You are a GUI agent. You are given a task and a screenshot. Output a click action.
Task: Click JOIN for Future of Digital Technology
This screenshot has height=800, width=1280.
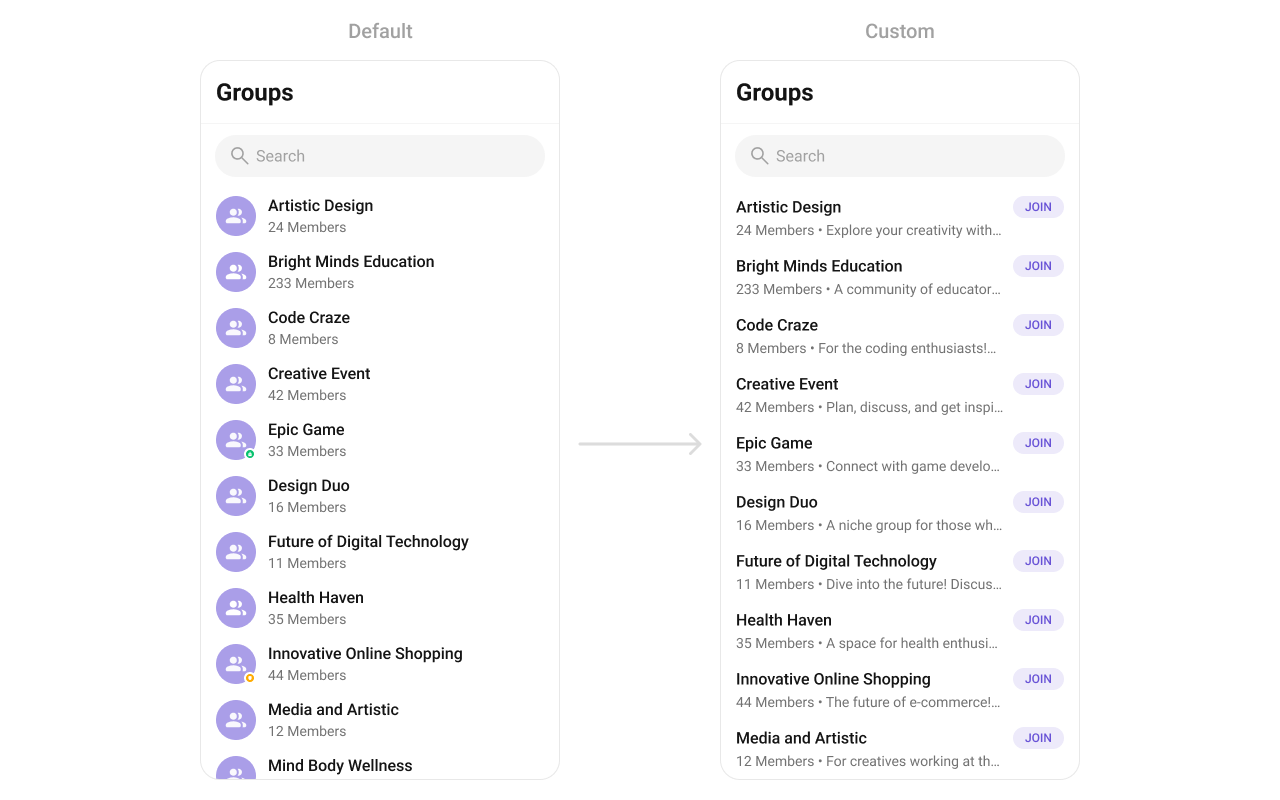(x=1038, y=561)
